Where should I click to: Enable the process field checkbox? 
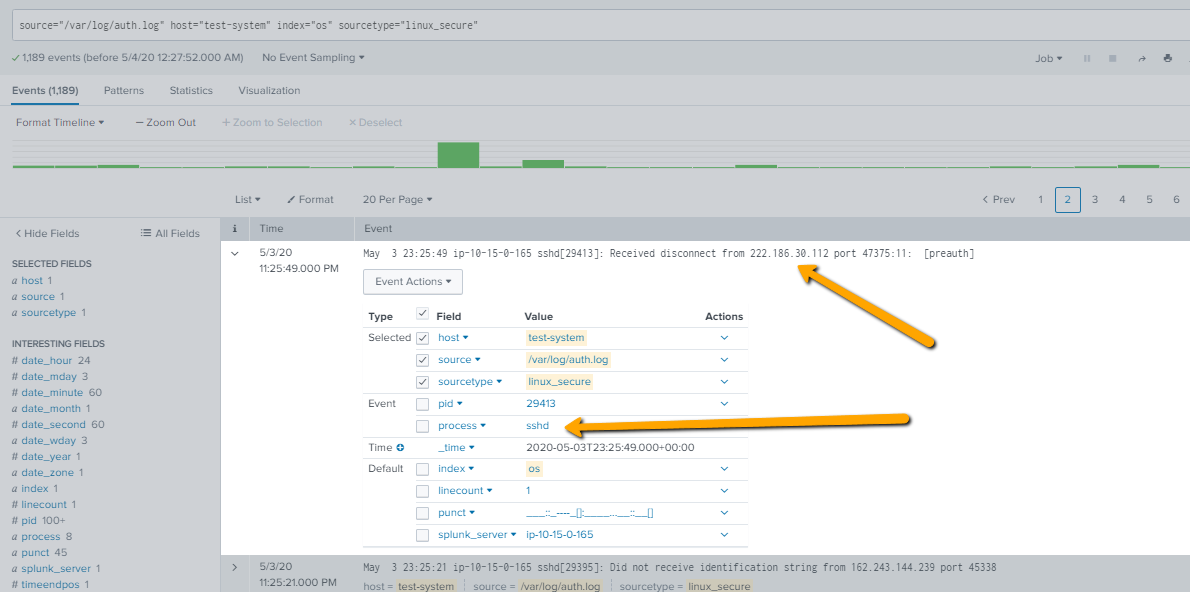(x=422, y=425)
